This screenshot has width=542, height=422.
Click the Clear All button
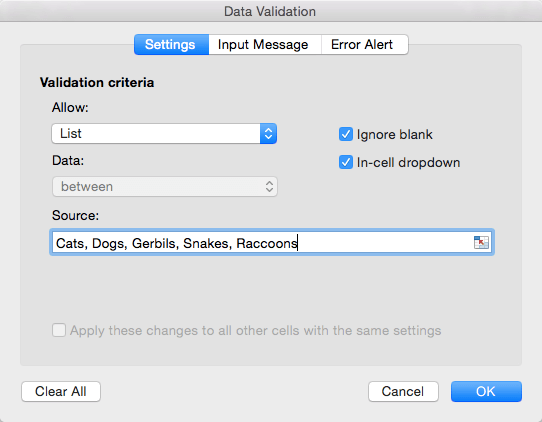(61, 391)
